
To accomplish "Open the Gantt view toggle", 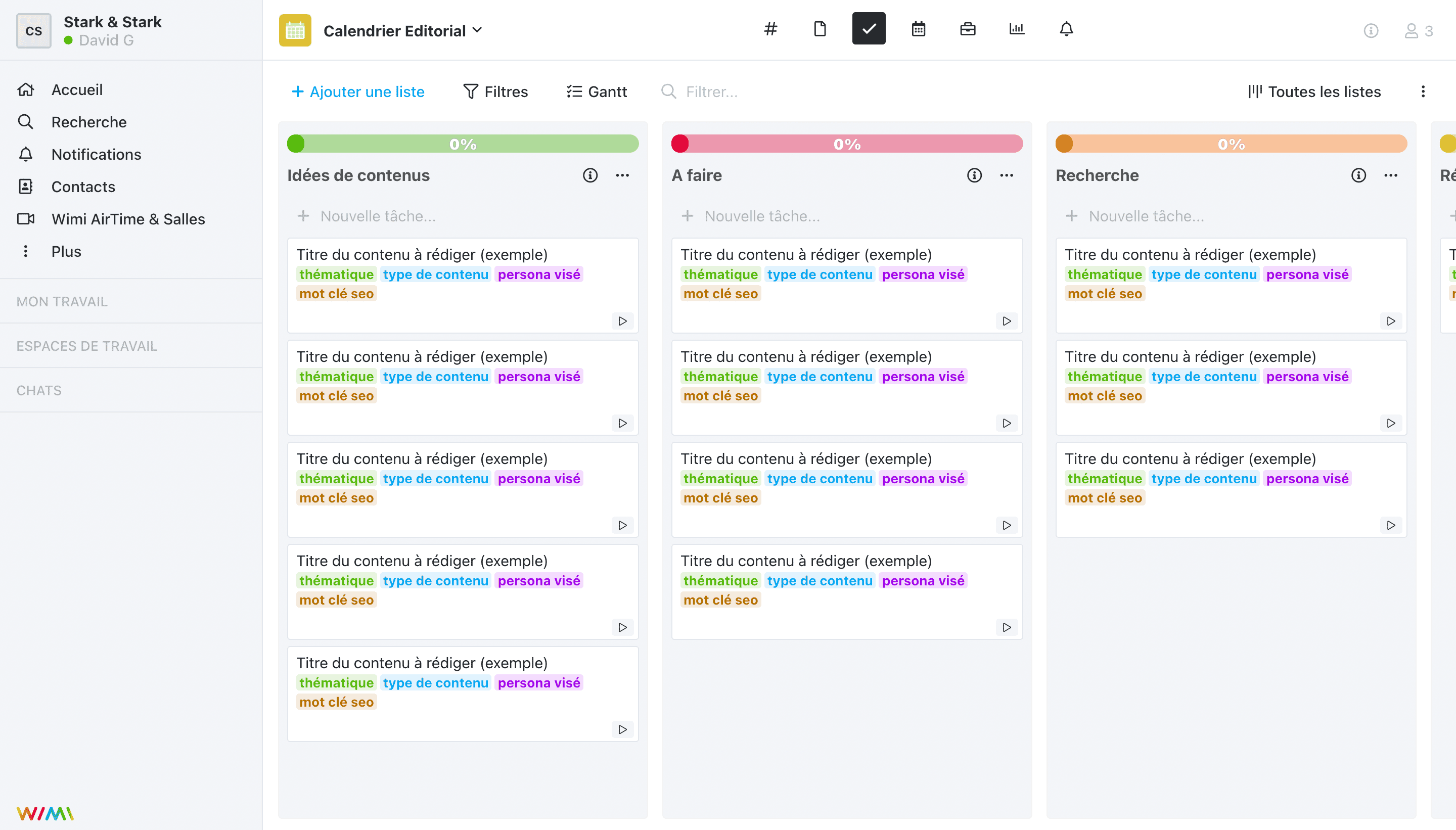I will click(x=597, y=91).
